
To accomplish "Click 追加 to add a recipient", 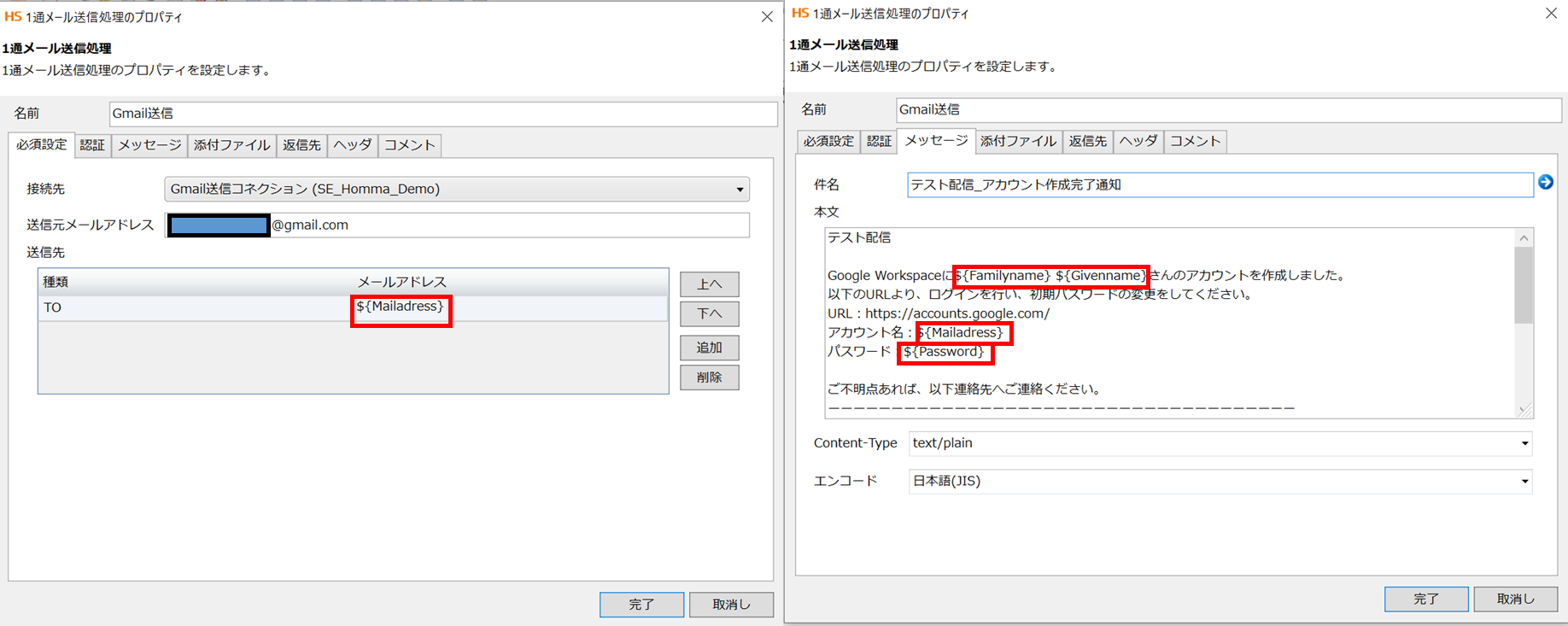I will coord(710,348).
